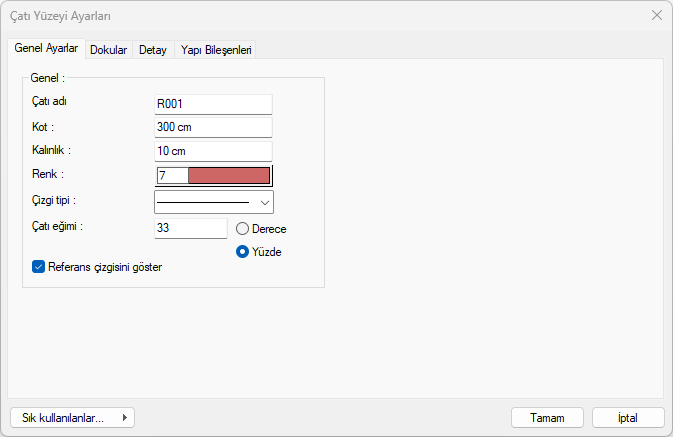Click the Kalınlık field showing 10 cm
Viewport: 673px width, 437px height.
[213, 151]
